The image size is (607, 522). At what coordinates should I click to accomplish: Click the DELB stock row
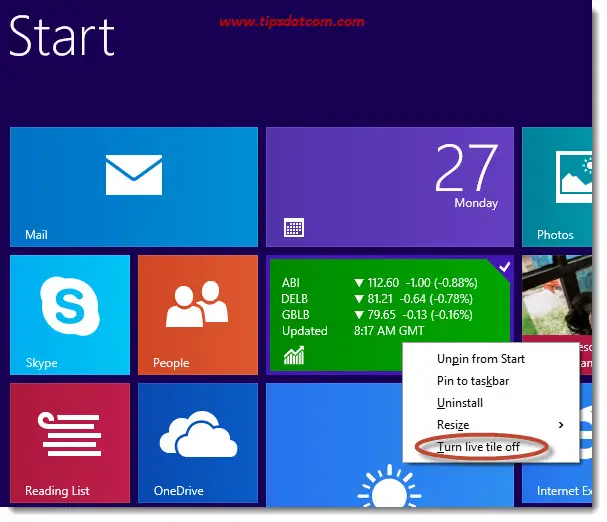377,299
